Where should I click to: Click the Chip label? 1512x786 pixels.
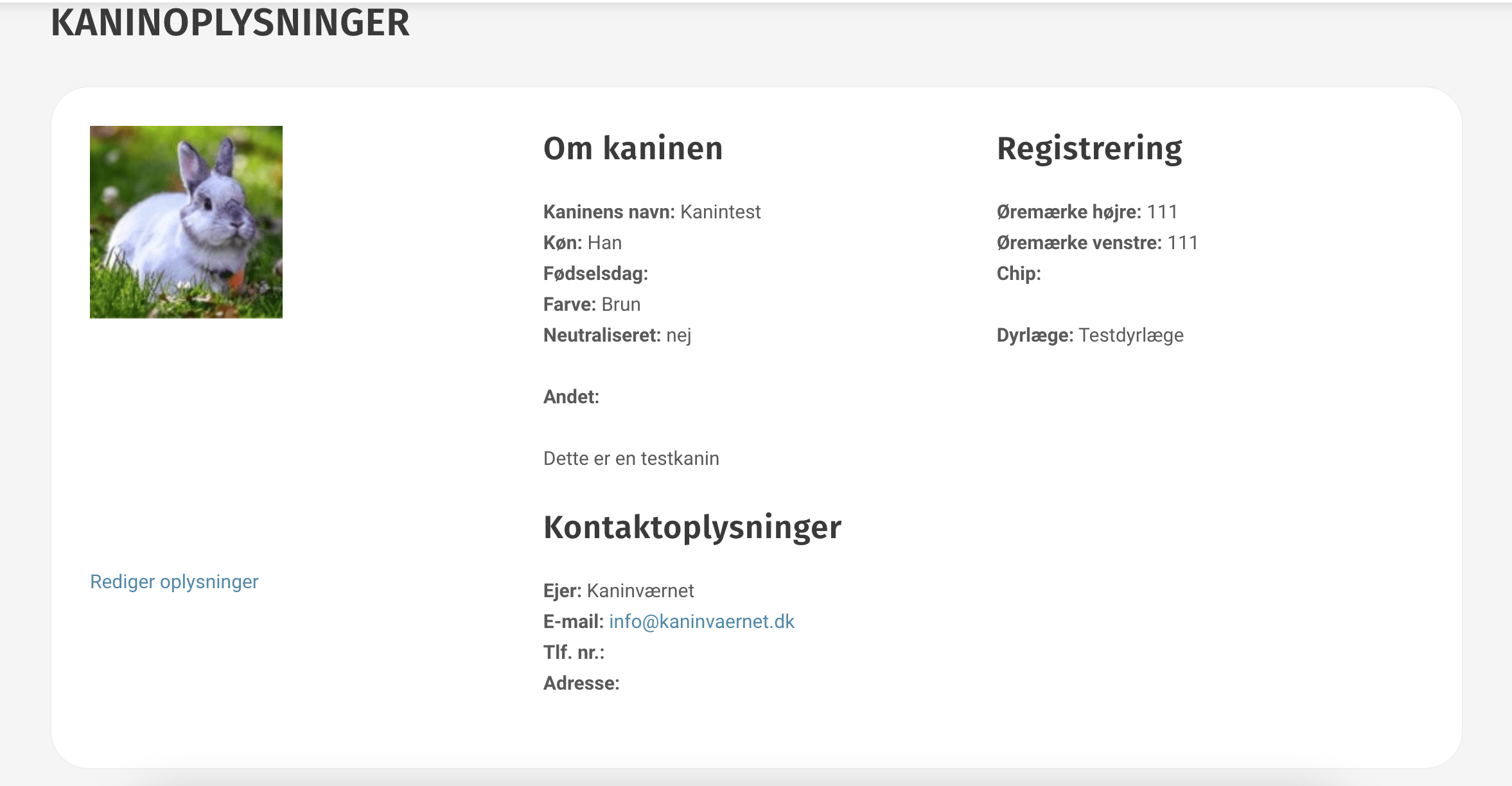(1019, 274)
